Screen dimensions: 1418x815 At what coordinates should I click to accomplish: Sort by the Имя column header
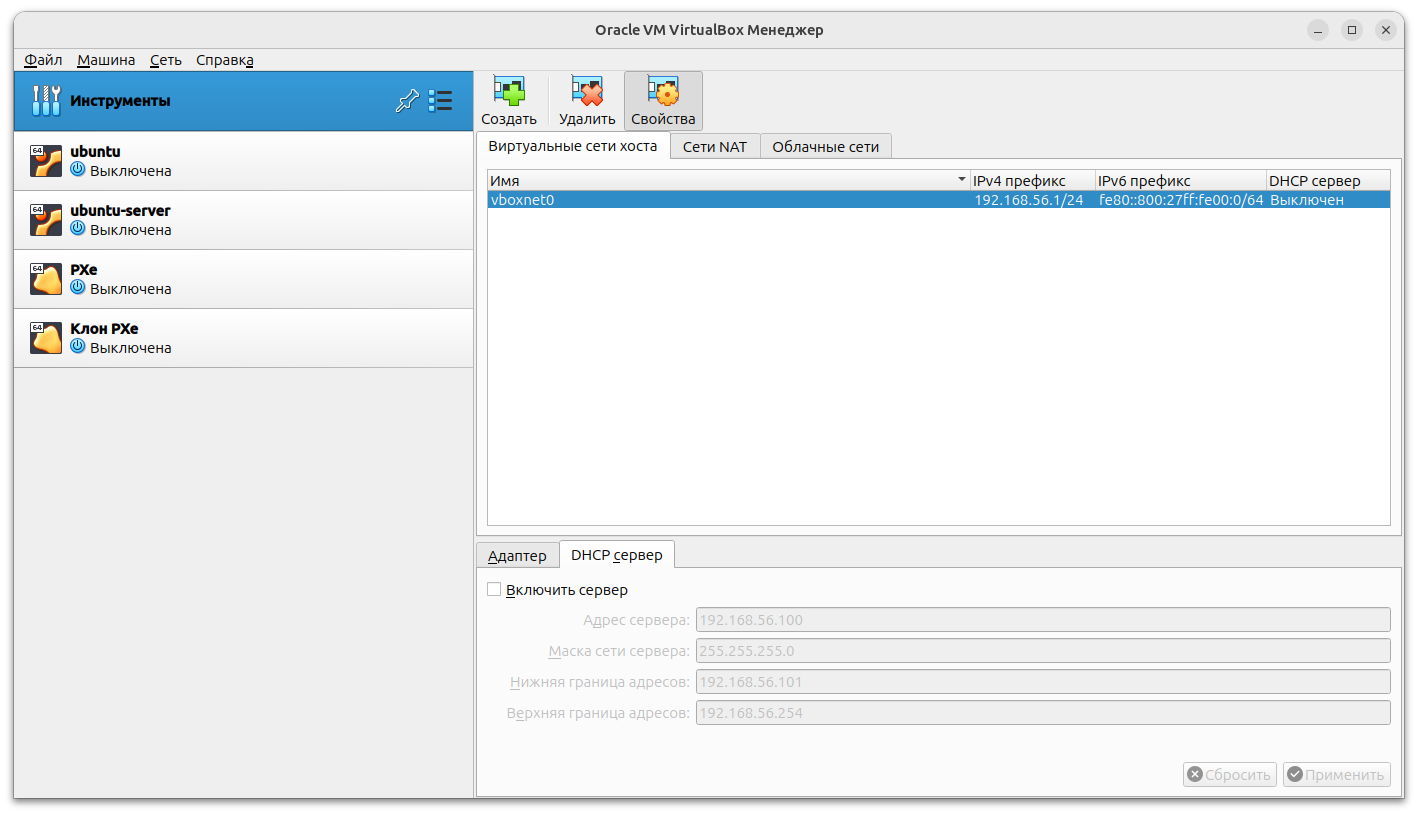coord(729,181)
